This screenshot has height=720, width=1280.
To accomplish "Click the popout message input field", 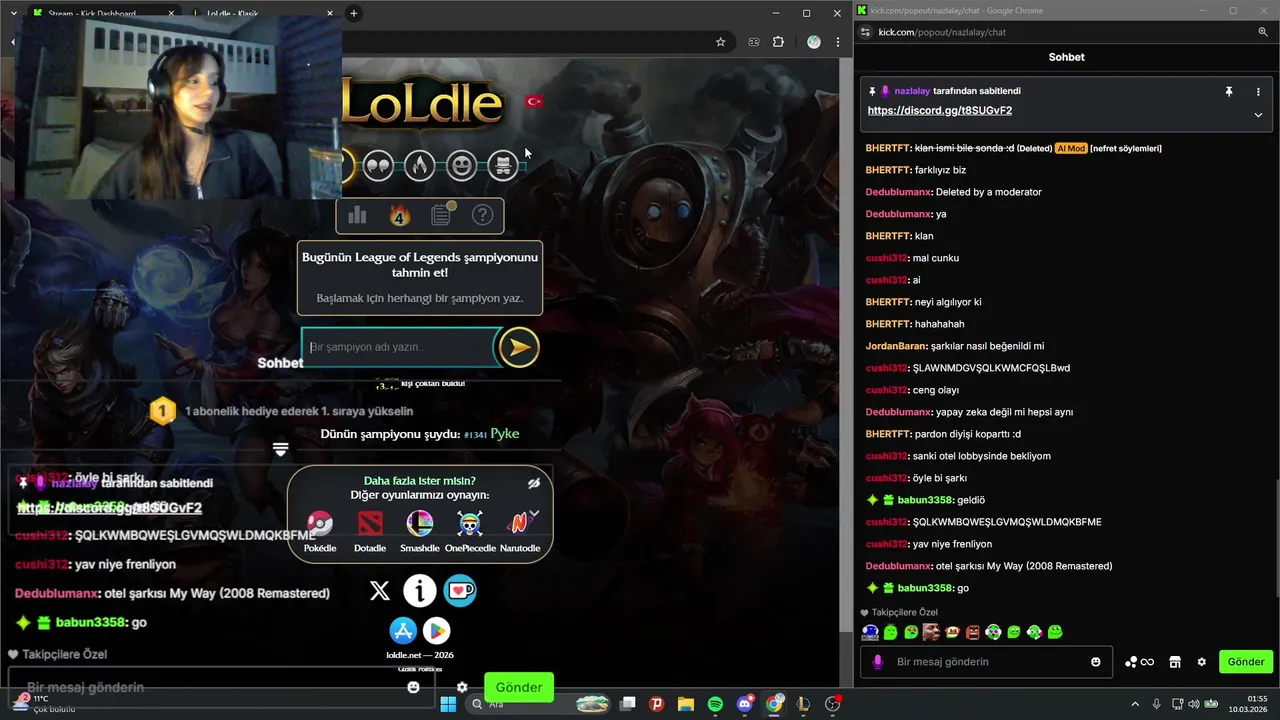I will click(987, 662).
